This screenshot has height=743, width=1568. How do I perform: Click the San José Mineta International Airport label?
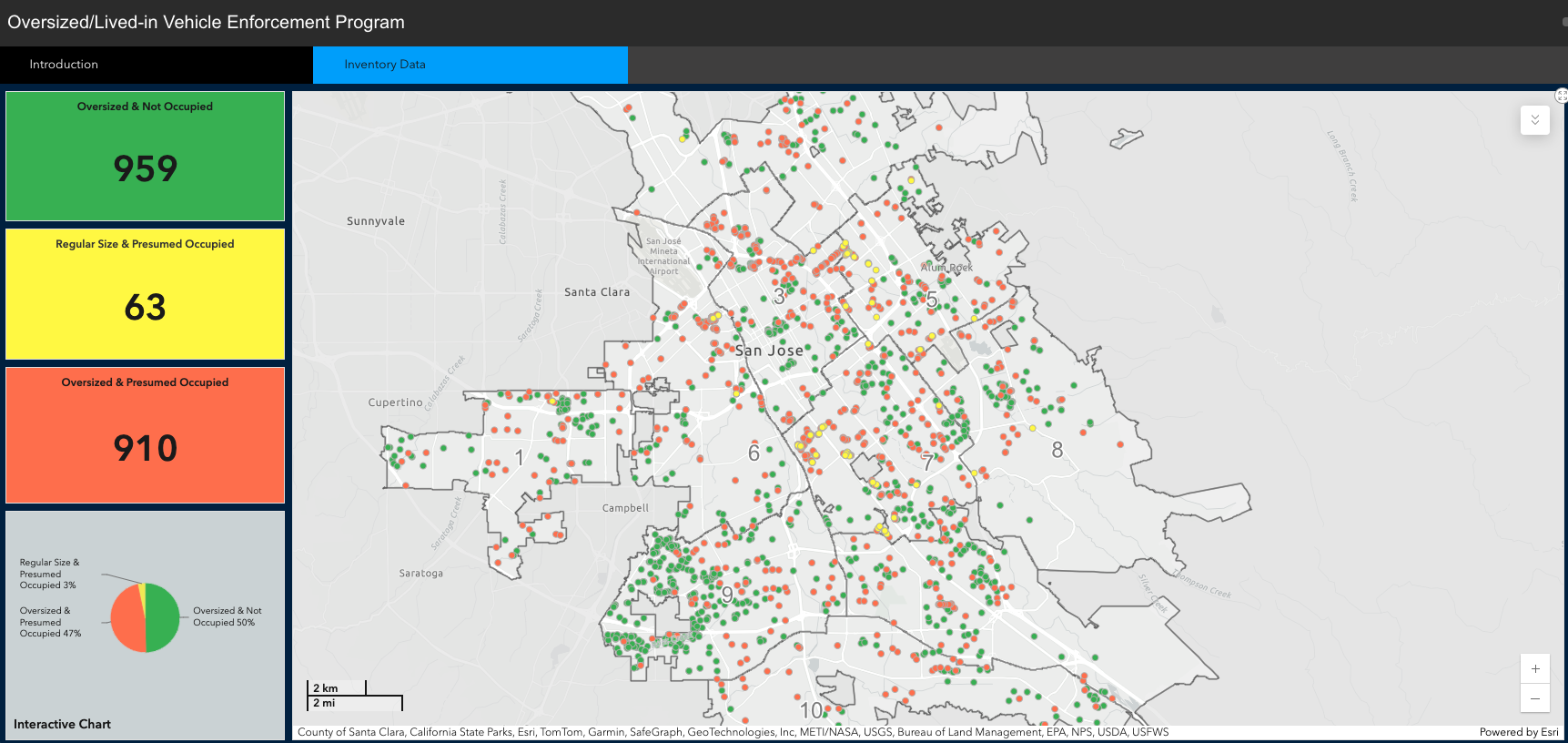click(x=664, y=256)
